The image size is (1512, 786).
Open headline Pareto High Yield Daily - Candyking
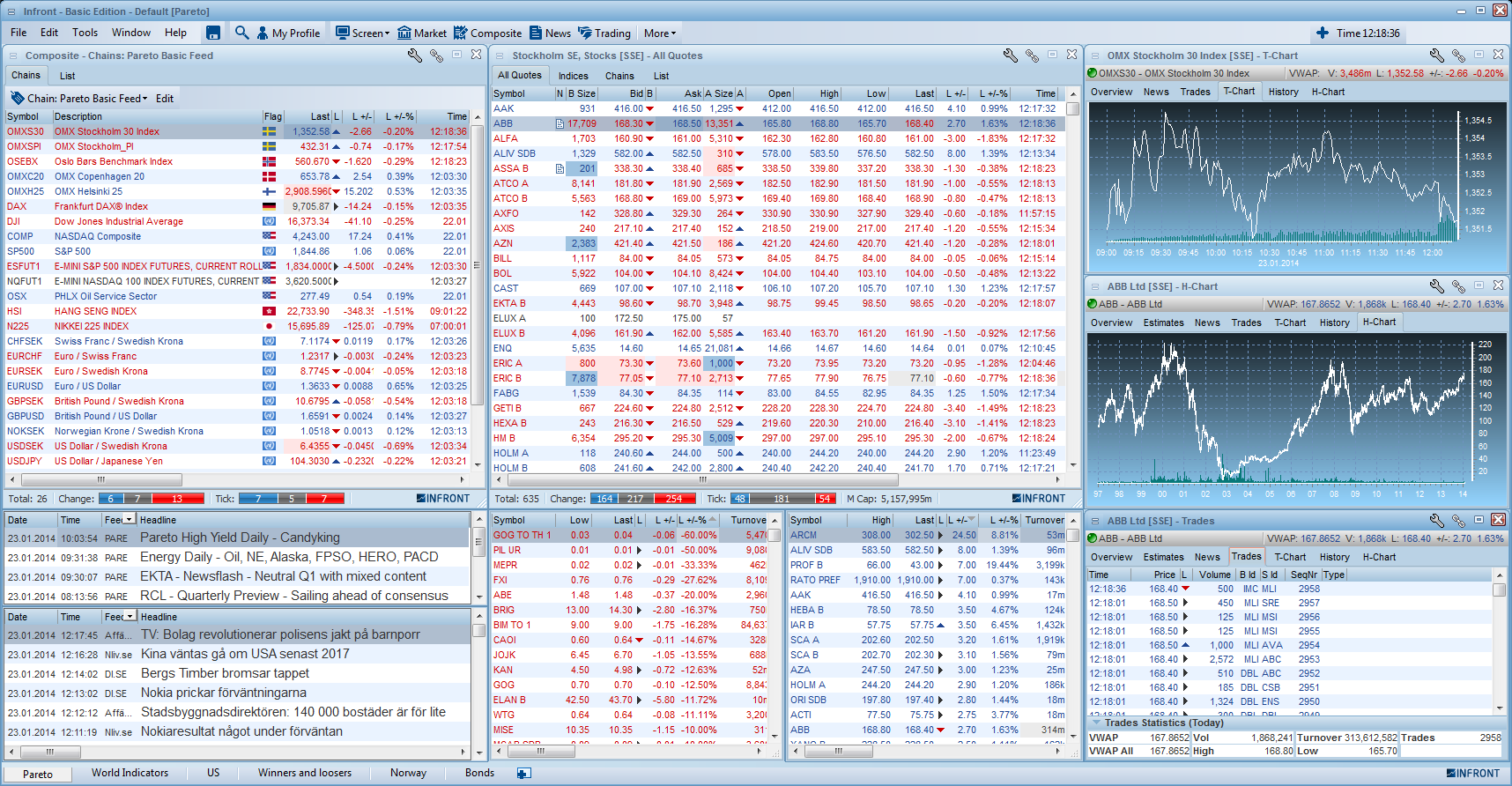pyautogui.click(x=240, y=538)
